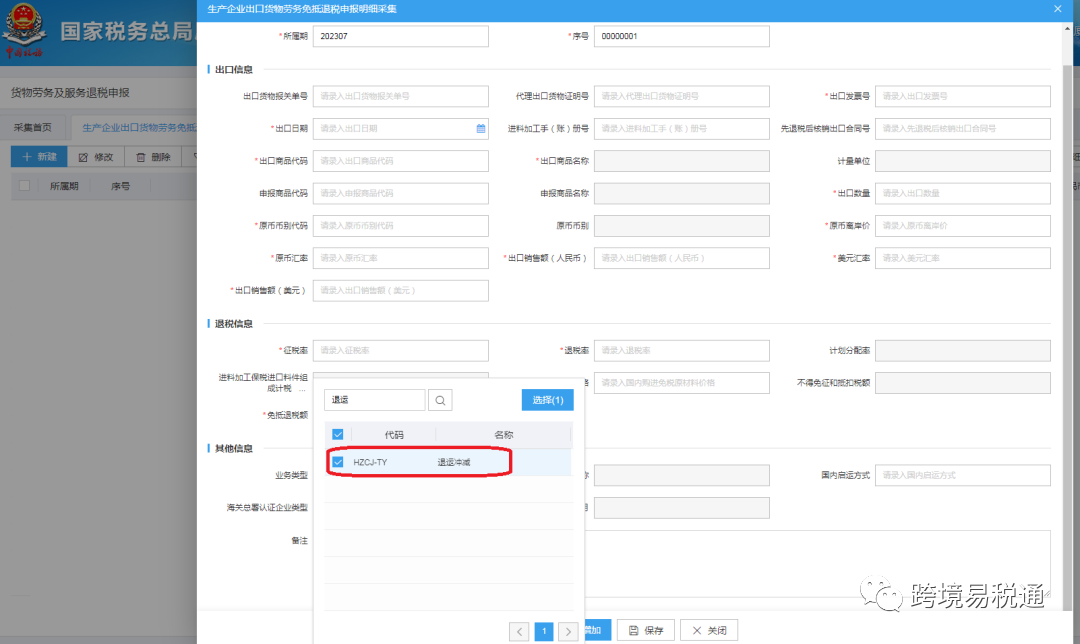Click the search magnifier icon in popup
The image size is (1080, 644).
point(440,400)
